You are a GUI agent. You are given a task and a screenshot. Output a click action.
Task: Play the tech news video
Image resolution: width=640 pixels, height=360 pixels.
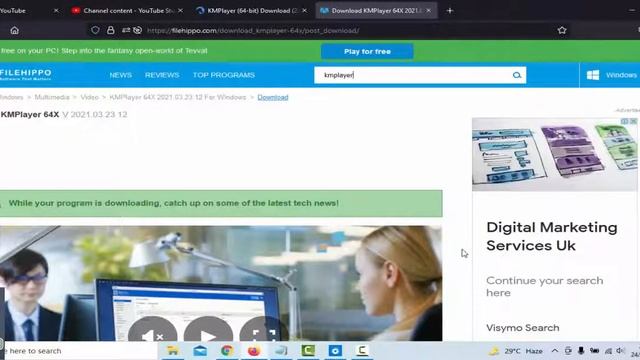[208, 330]
